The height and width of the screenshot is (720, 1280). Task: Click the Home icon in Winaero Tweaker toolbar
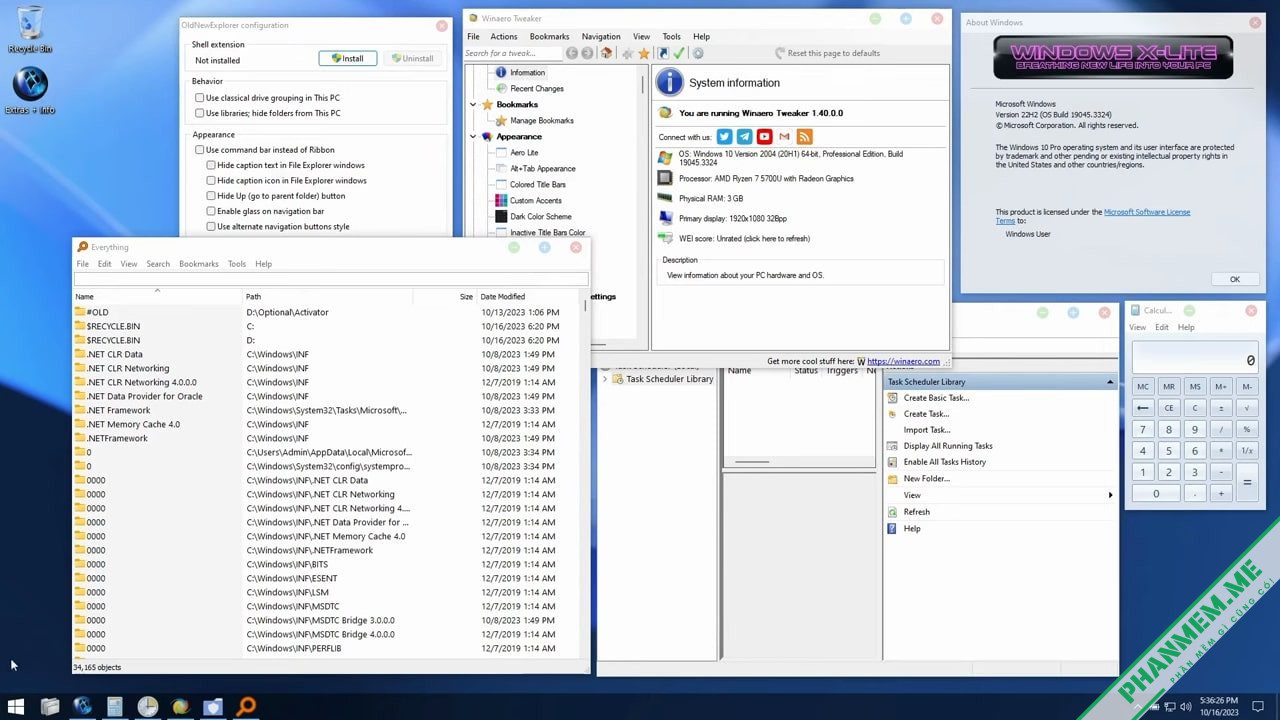pos(606,53)
